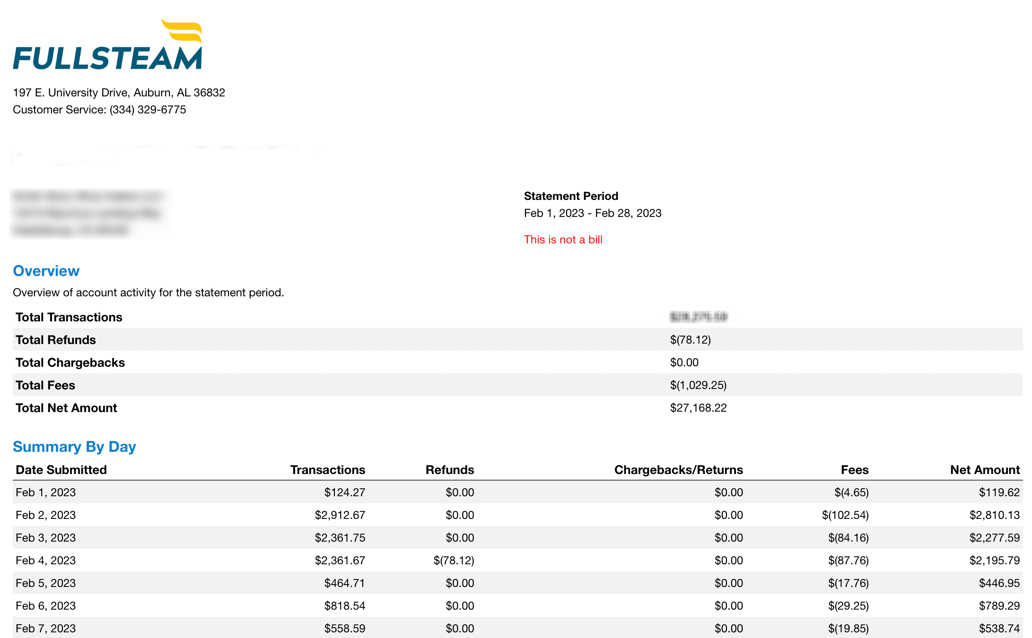Click the red 'This is not a bill' notice
Image resolution: width=1032 pixels, height=638 pixels.
(562, 239)
